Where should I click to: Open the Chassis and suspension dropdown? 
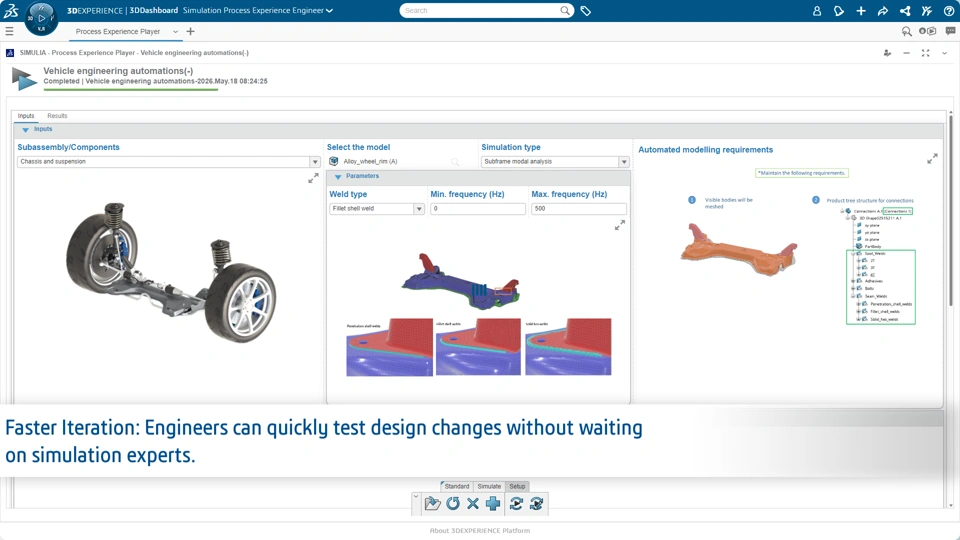pos(315,162)
